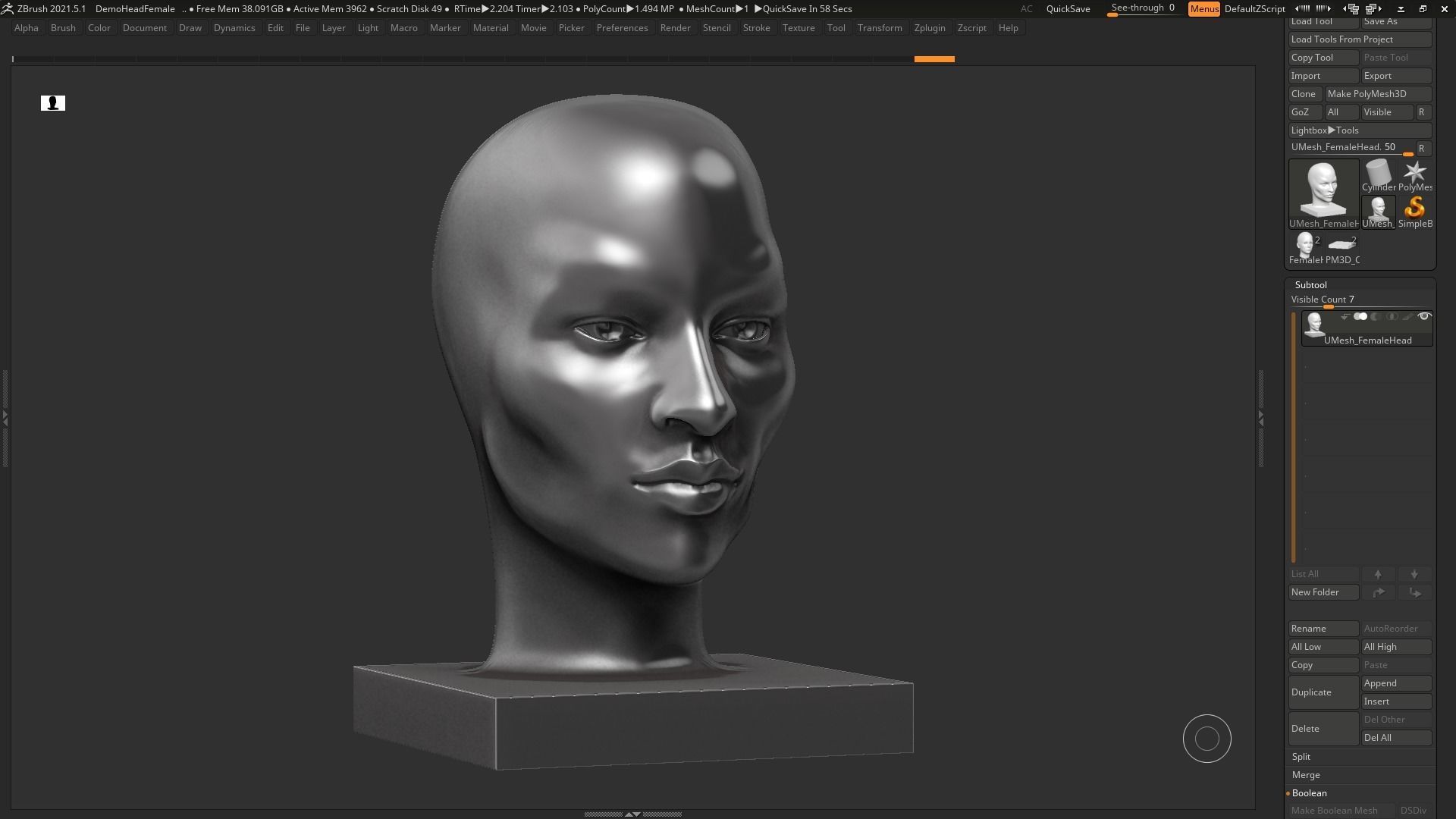Toggle polypaint brush icon on the UMesh_FemaleHead subtool

click(1407, 317)
